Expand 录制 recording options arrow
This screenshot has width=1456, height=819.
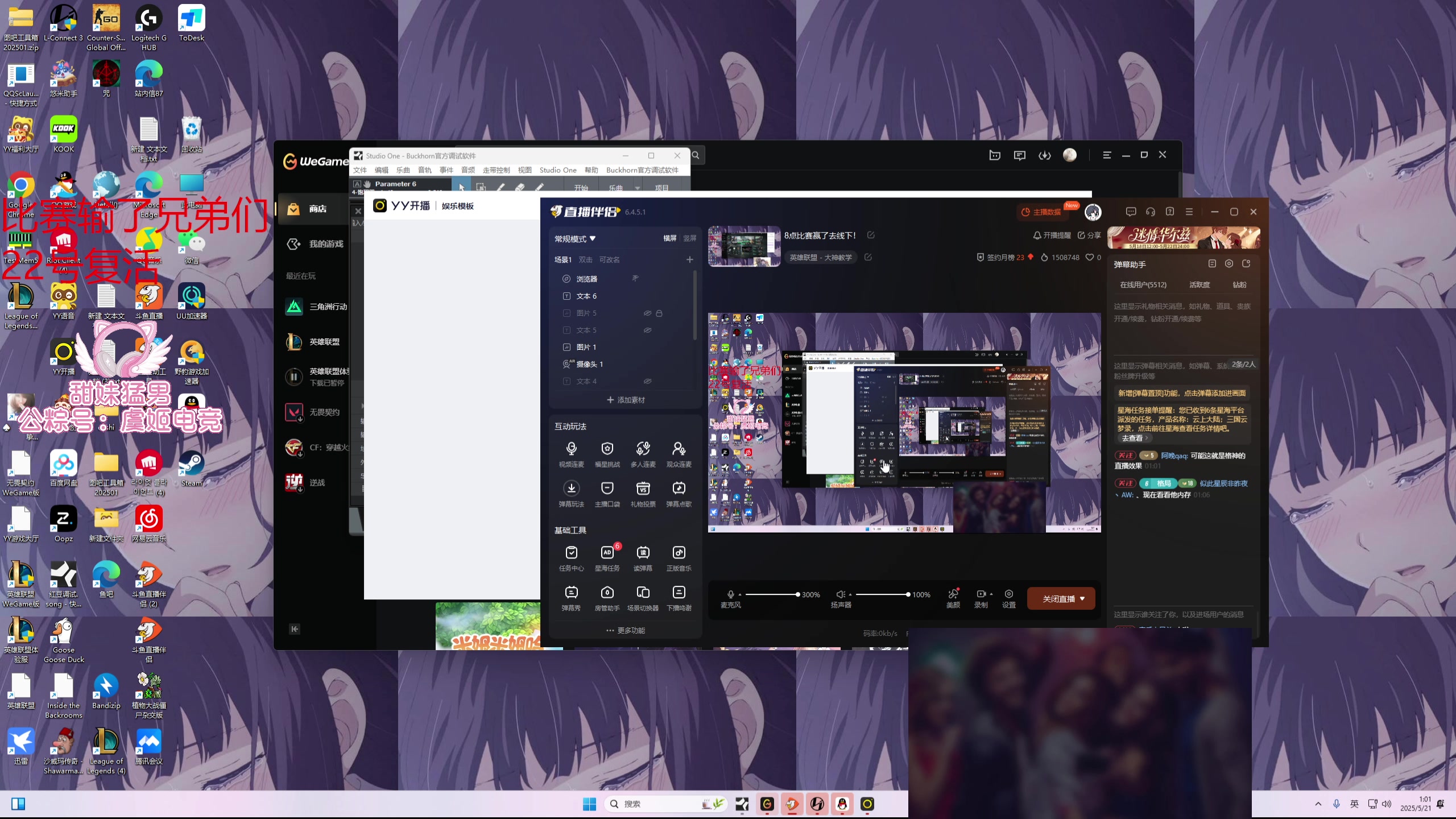pyautogui.click(x=991, y=594)
